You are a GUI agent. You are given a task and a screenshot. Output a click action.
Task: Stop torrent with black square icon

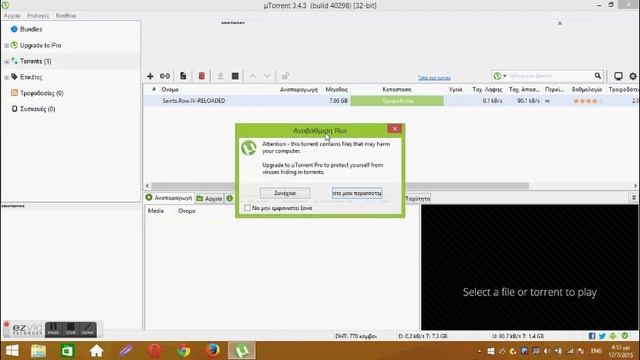[x=235, y=76]
